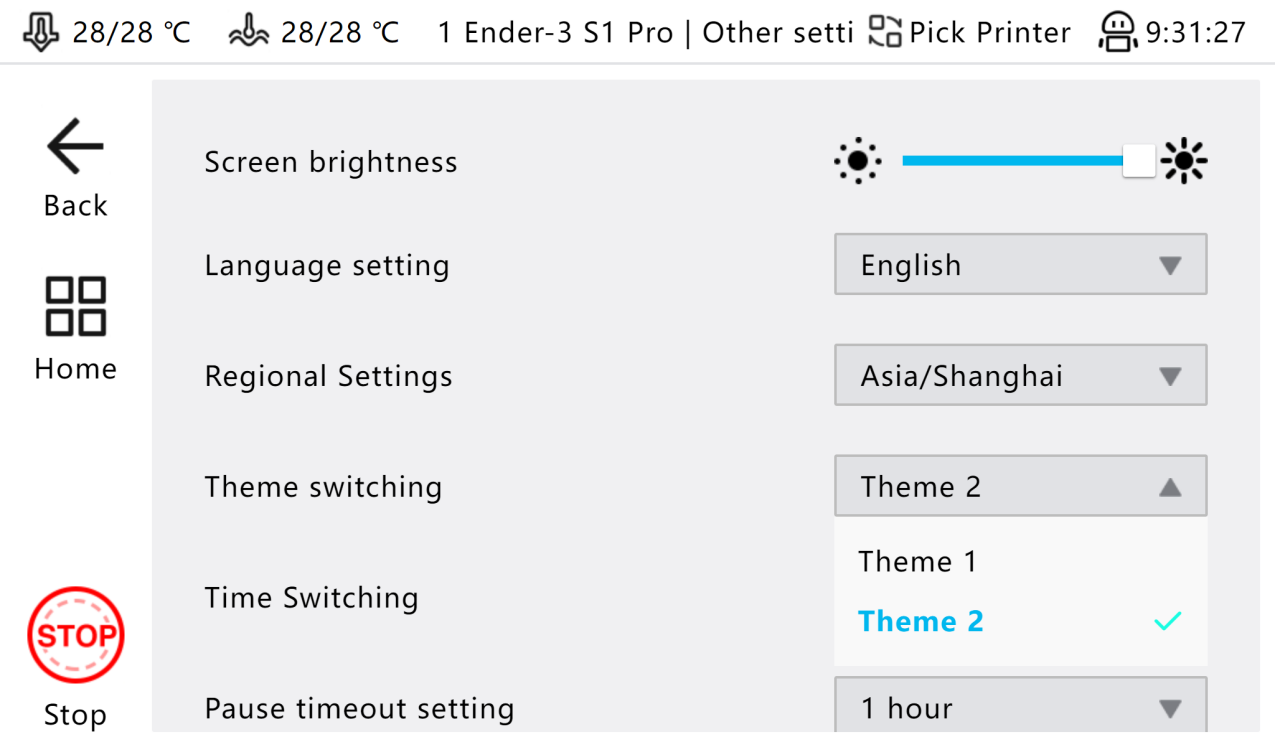1275x747 pixels.
Task: Open the 1 hour pause timeout dropdown
Action: [1020, 708]
